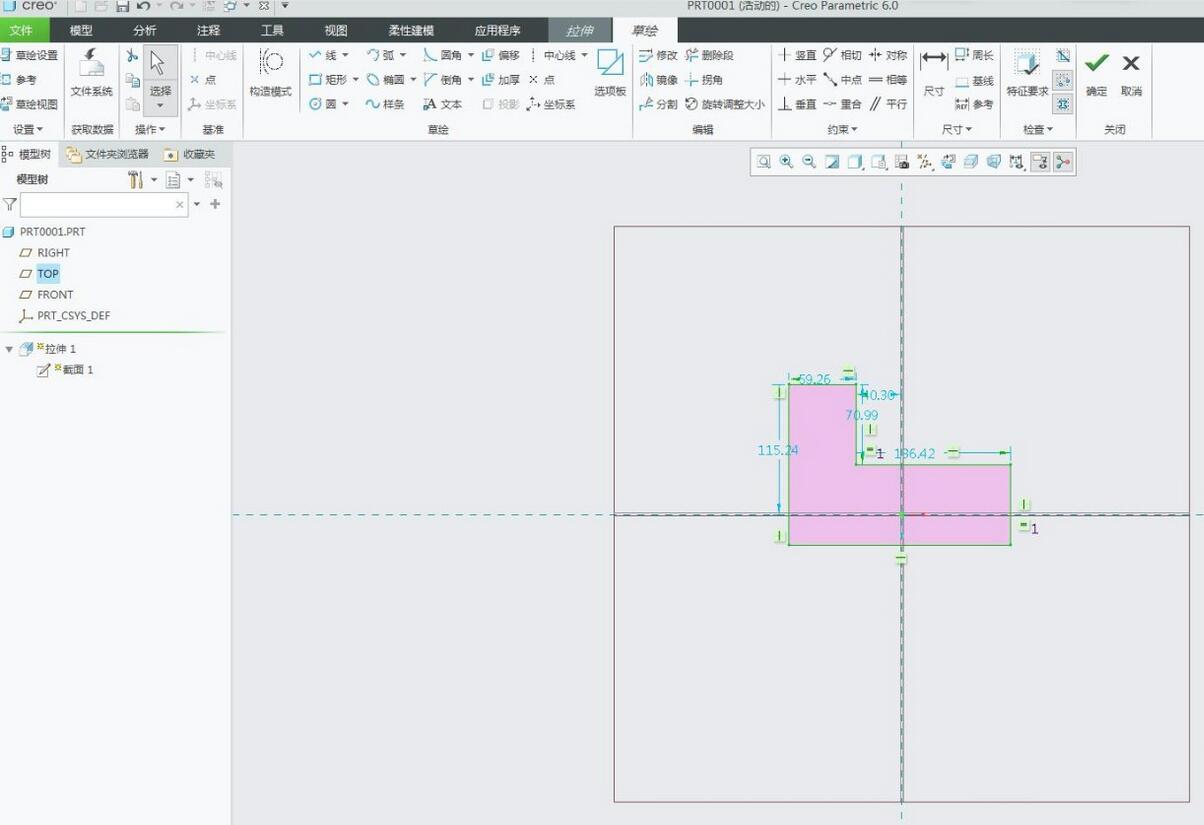This screenshot has height=825, width=1204.
Task: Click Refit in the graphics toolbar
Action: (764, 162)
